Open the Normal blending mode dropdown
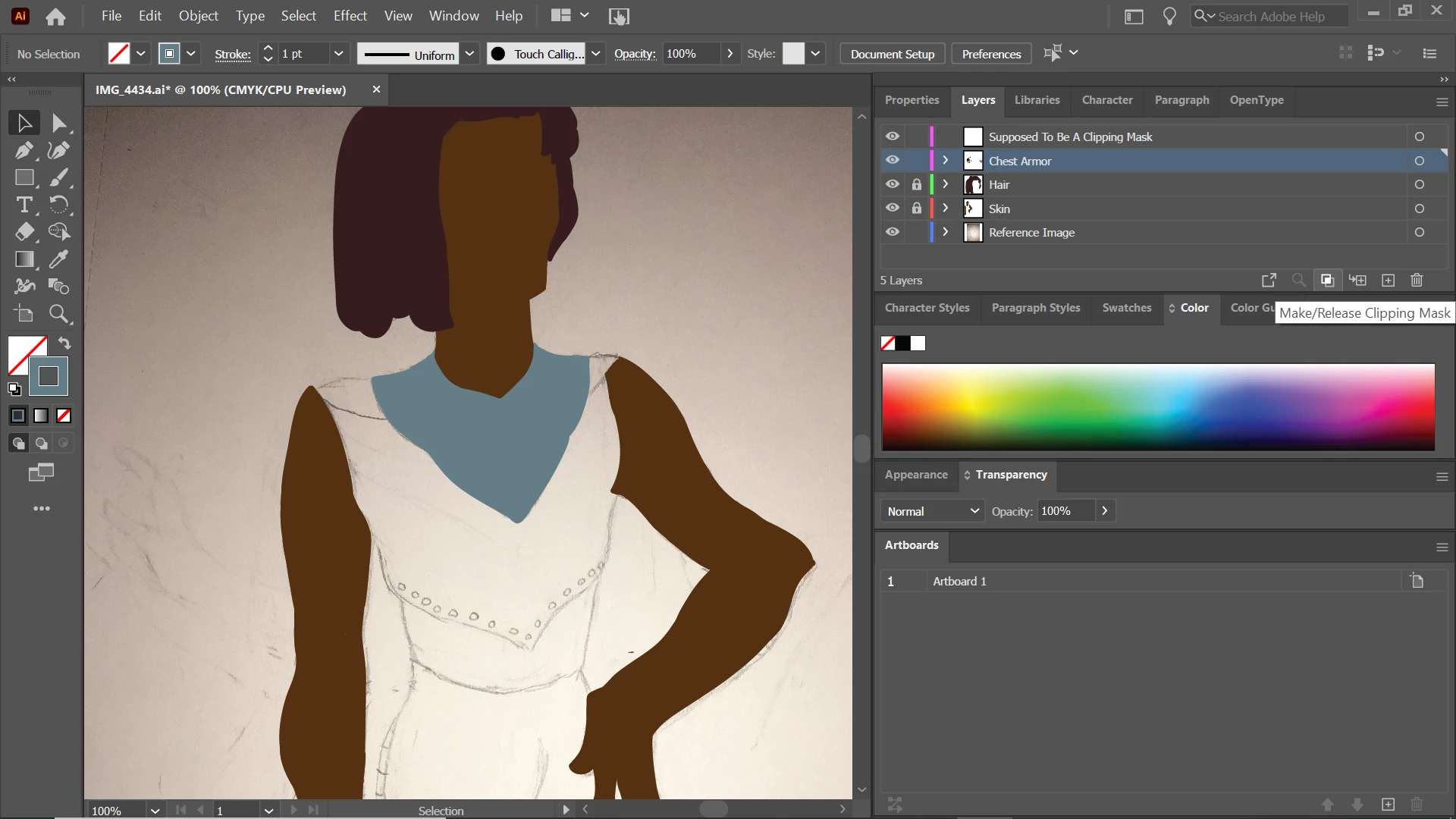The height and width of the screenshot is (819, 1456). point(933,511)
